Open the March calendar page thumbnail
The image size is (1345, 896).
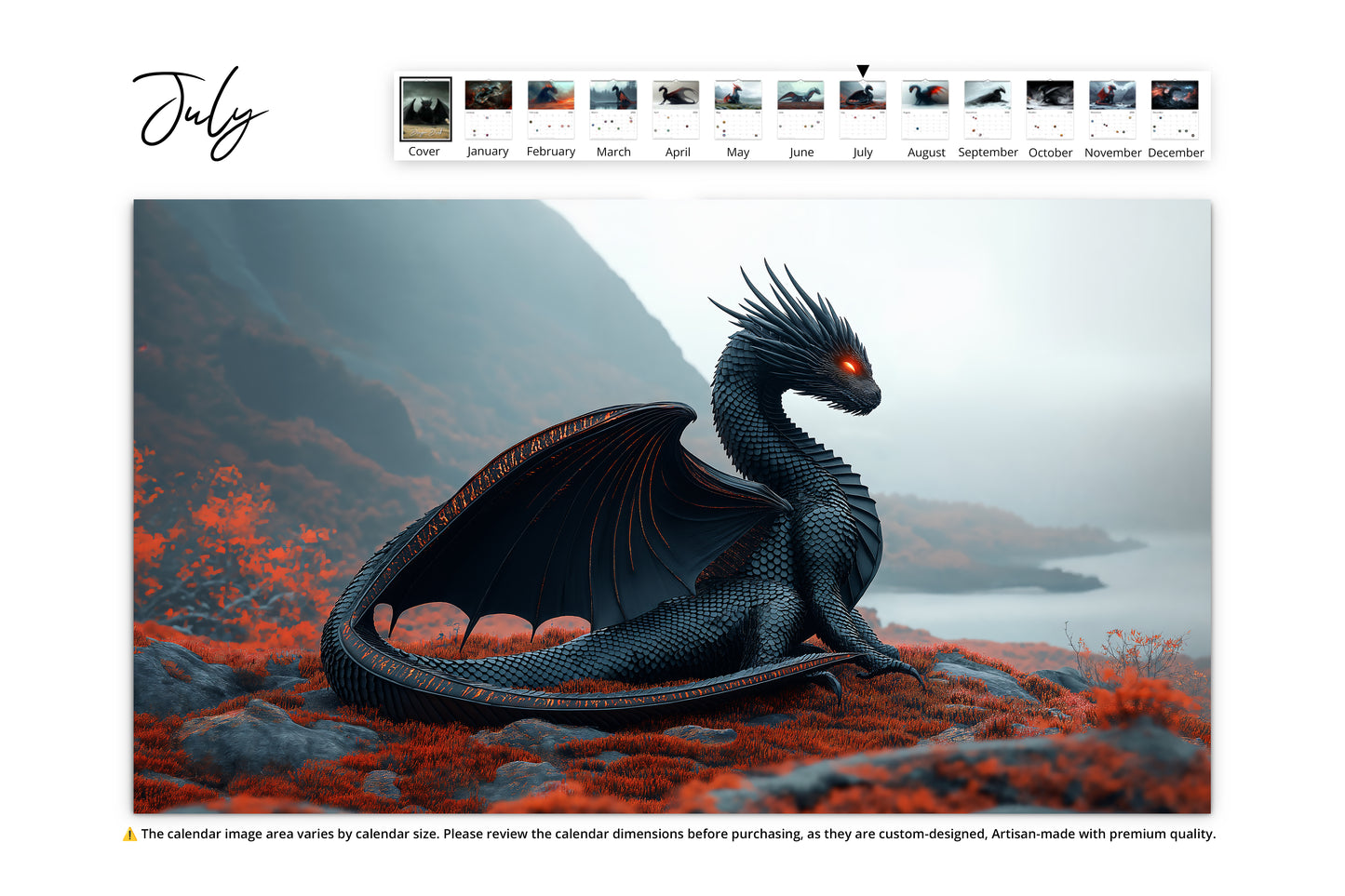point(613,110)
